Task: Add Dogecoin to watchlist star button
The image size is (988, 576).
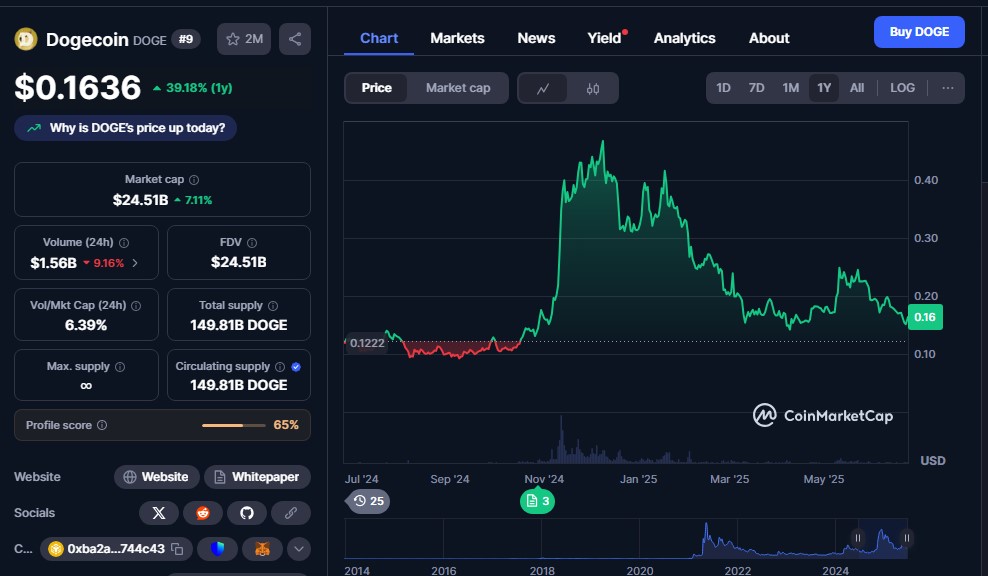Action: (x=244, y=39)
